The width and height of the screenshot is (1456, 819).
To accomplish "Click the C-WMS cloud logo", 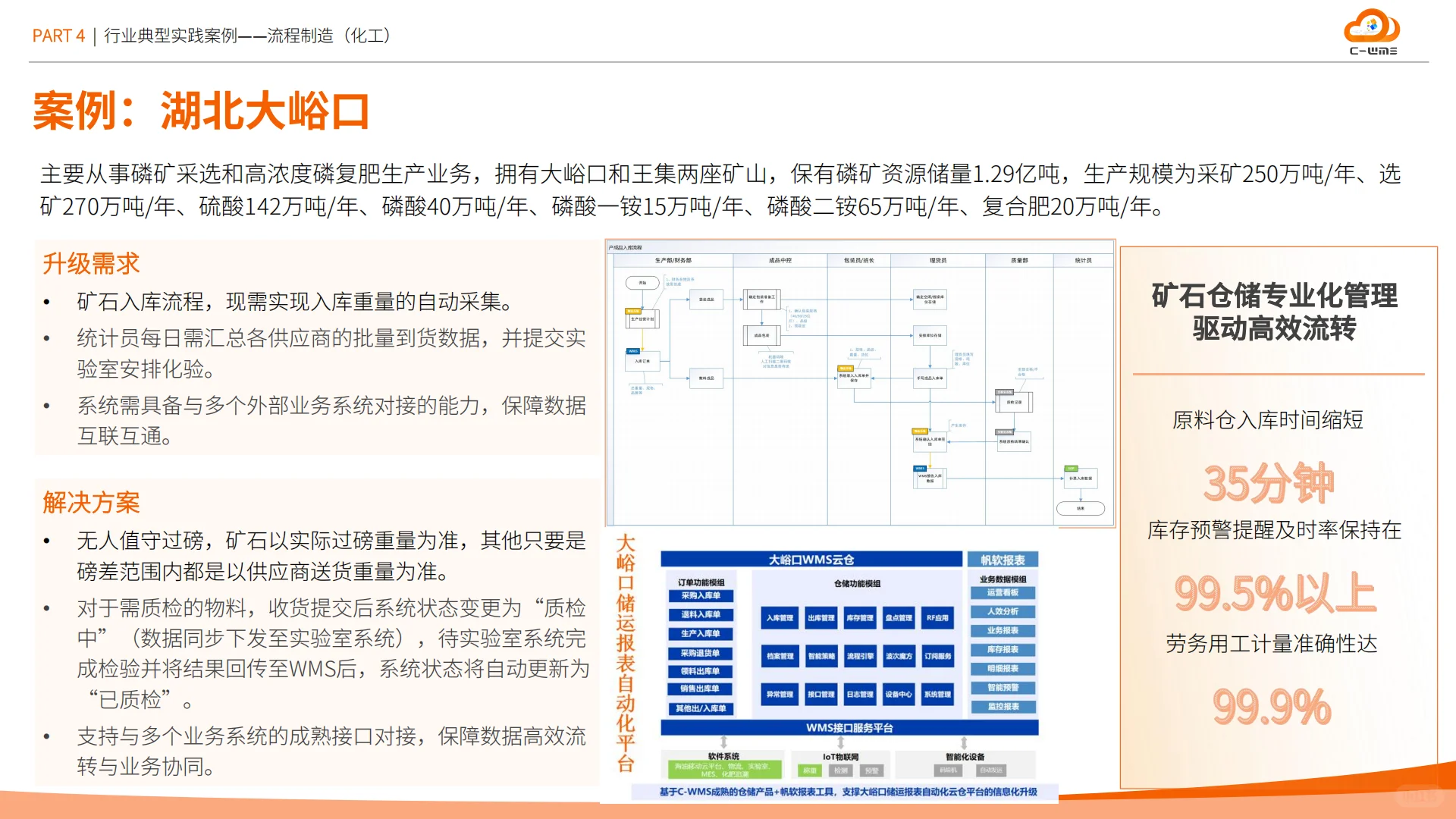I will 1372,33.
